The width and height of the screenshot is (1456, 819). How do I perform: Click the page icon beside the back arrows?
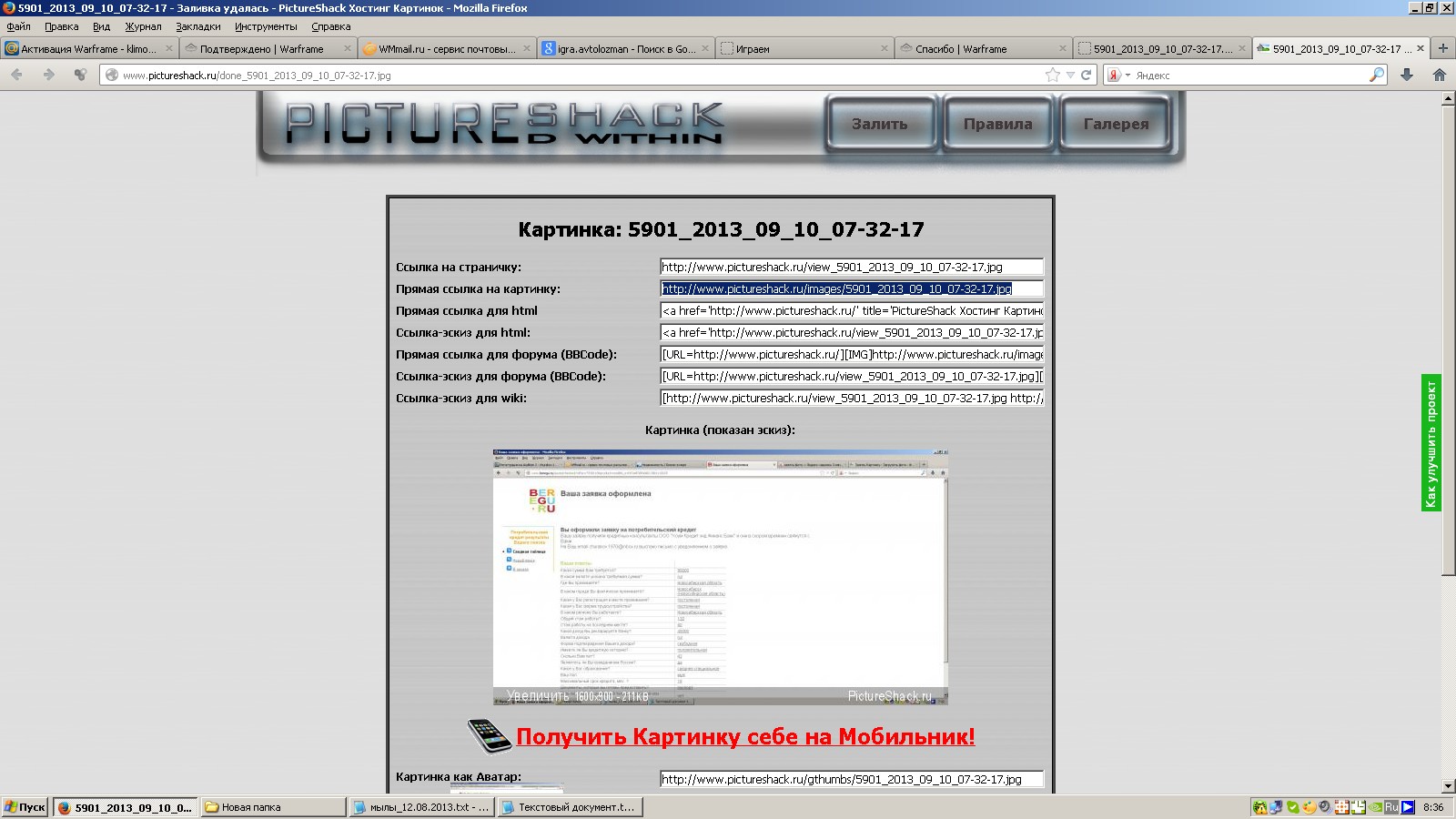pos(80,75)
